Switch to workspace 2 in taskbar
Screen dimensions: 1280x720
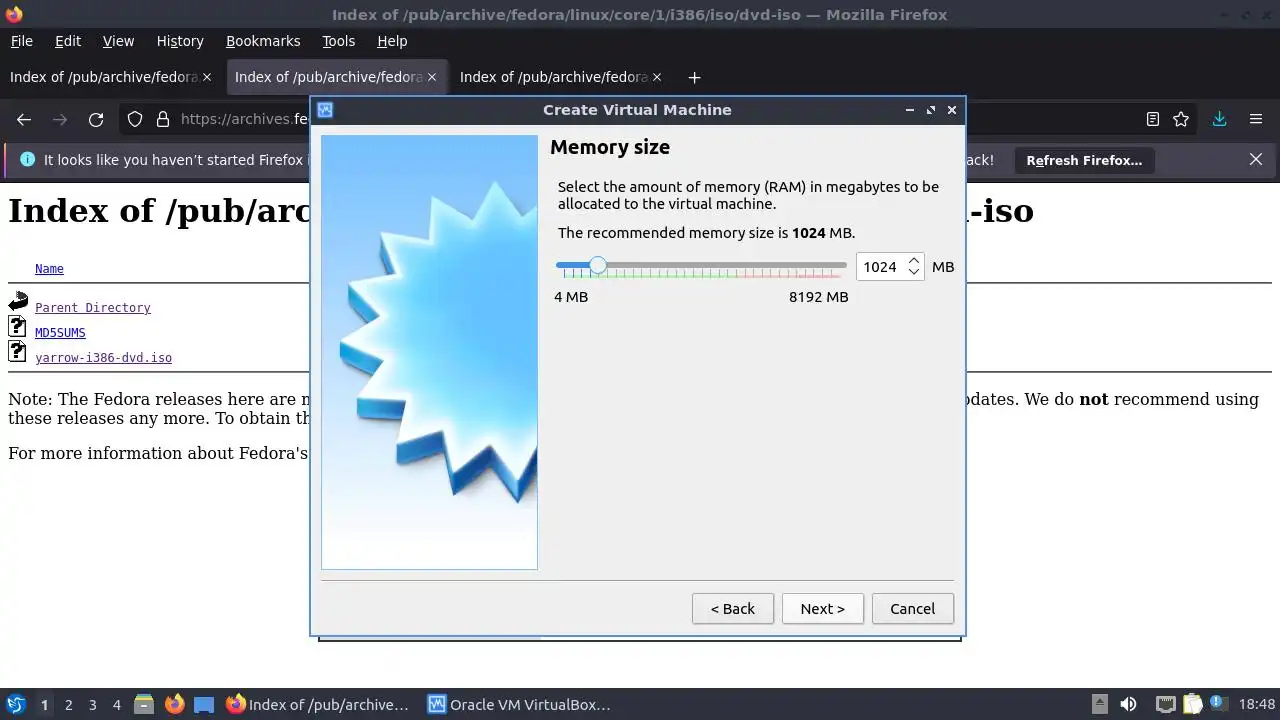coord(68,704)
